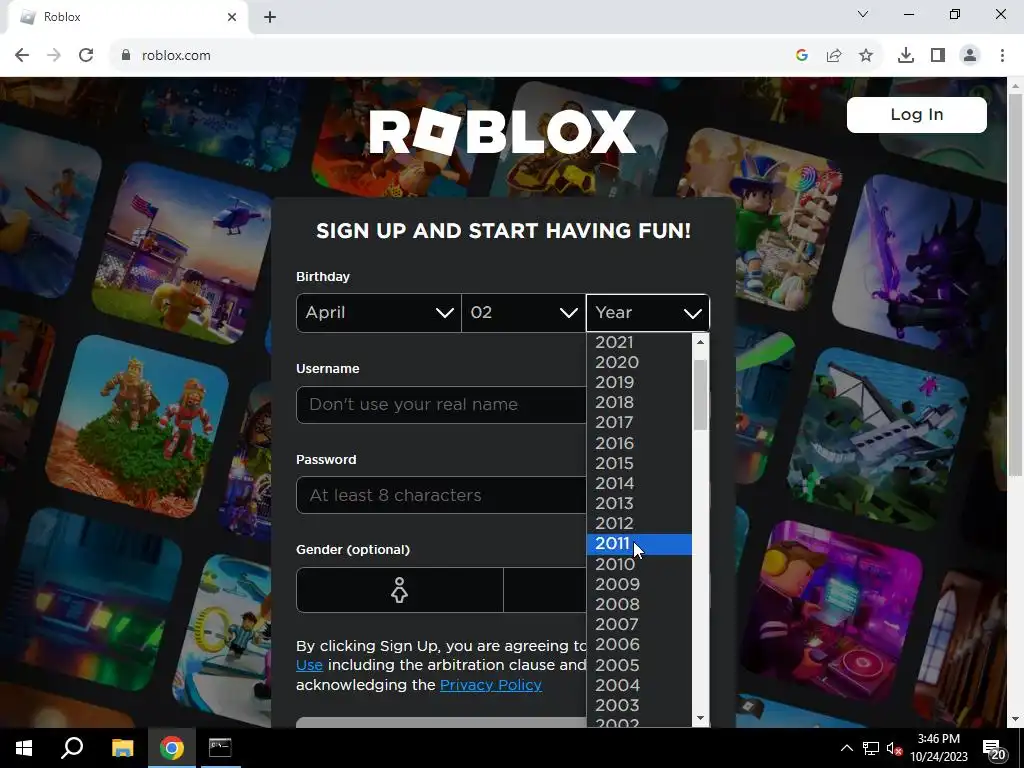Screen dimensions: 1024x768
Task: Click year list scroll down arrow
Action: click(x=701, y=718)
